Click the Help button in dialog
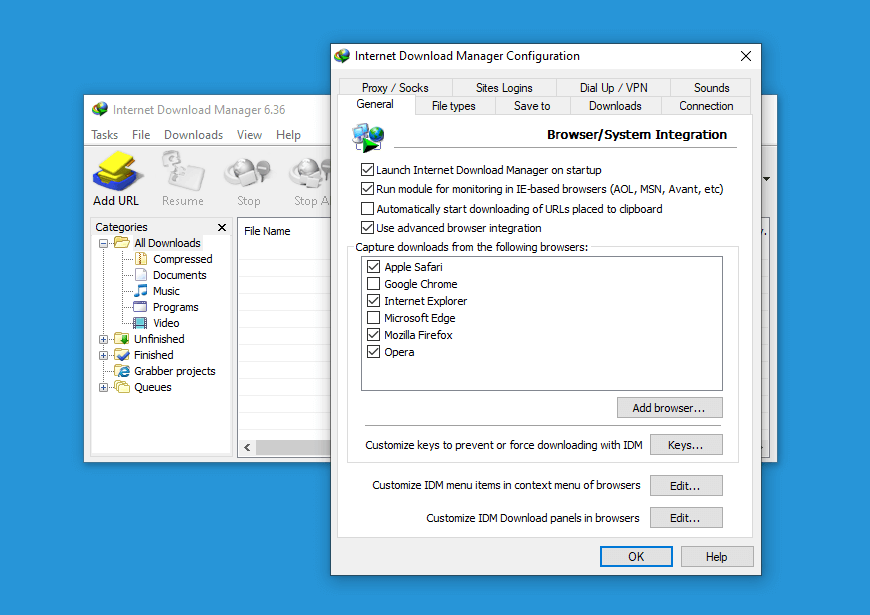The image size is (870, 615). click(717, 557)
